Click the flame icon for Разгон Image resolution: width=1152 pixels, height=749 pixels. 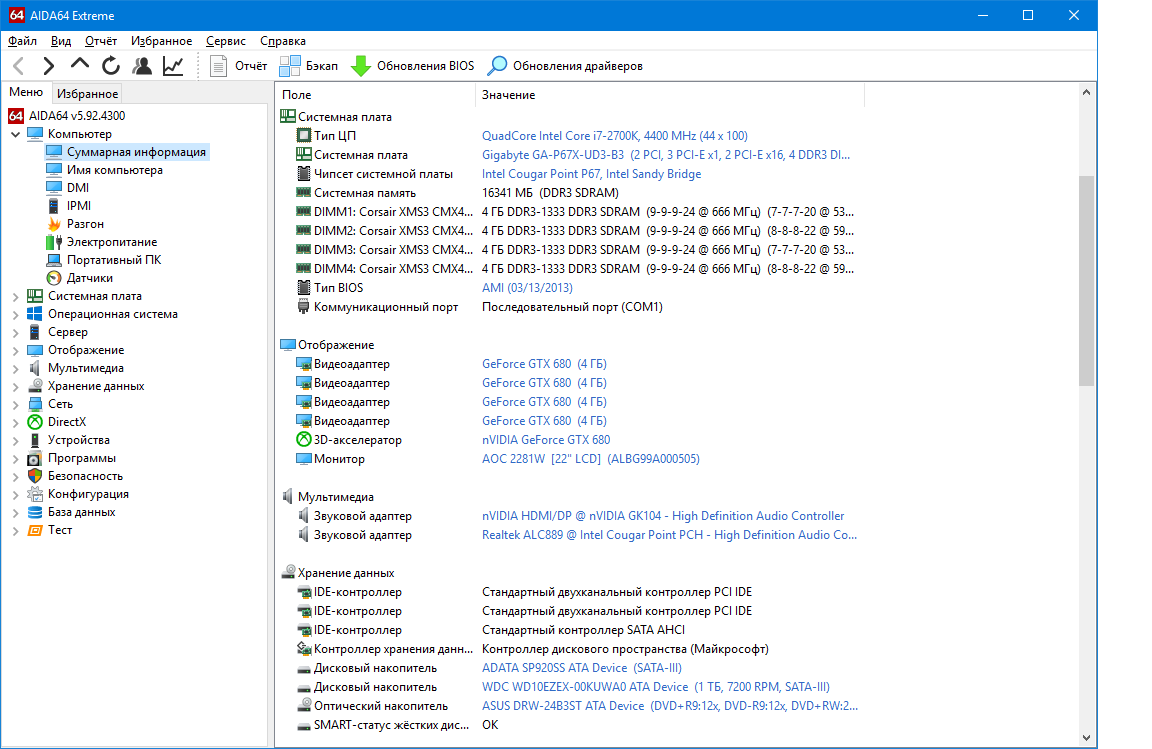pyautogui.click(x=54, y=224)
